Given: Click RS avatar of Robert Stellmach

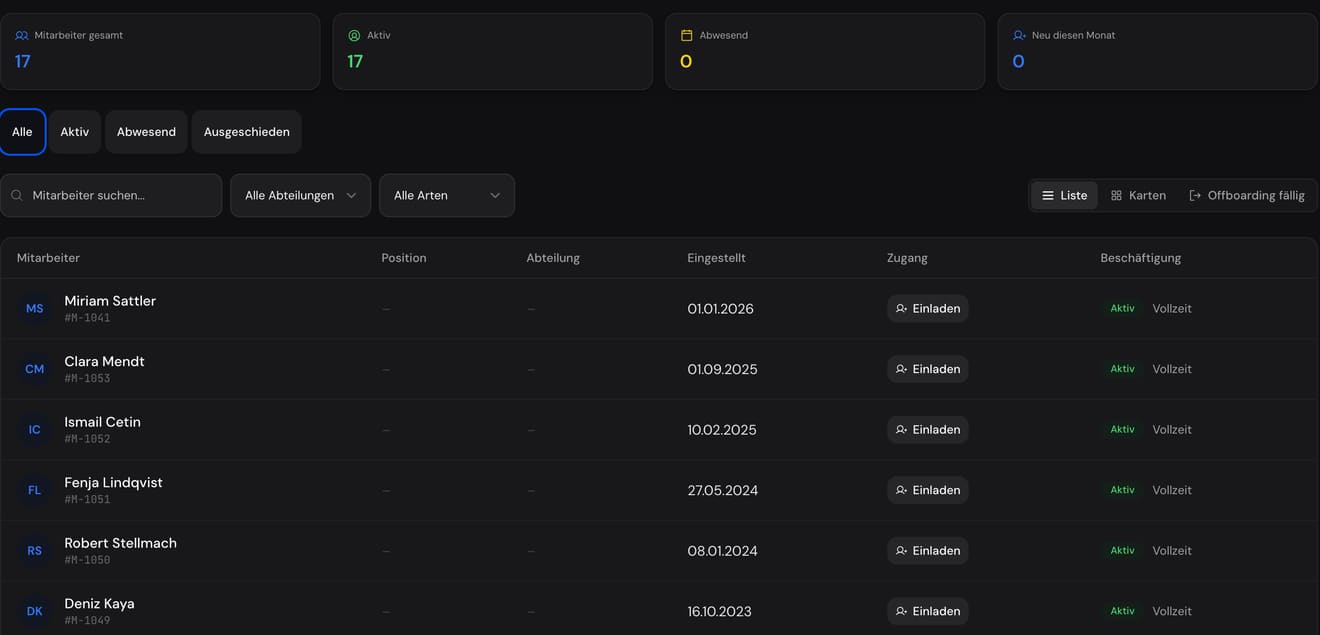Looking at the screenshot, I should (x=35, y=550).
